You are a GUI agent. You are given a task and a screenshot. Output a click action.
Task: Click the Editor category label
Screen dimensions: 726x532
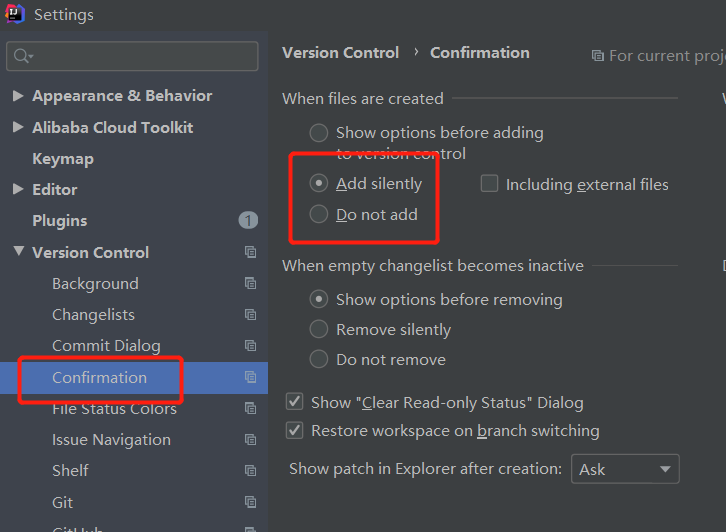(55, 189)
